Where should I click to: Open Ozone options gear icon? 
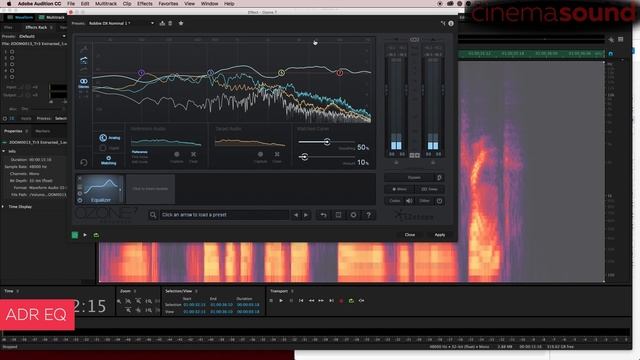point(353,215)
